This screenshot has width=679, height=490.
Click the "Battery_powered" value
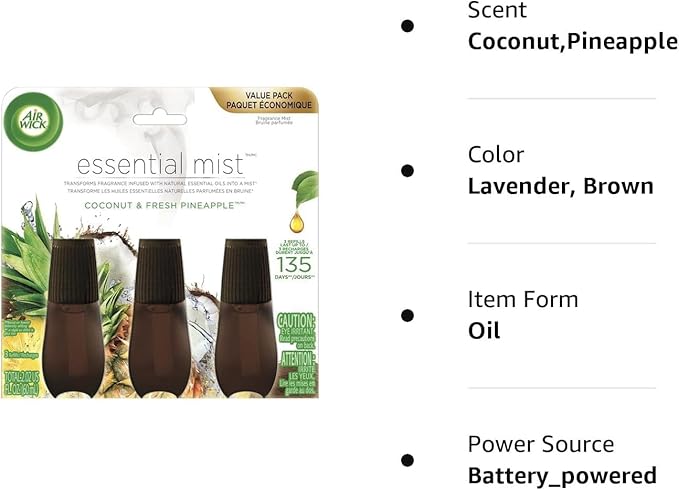click(562, 476)
